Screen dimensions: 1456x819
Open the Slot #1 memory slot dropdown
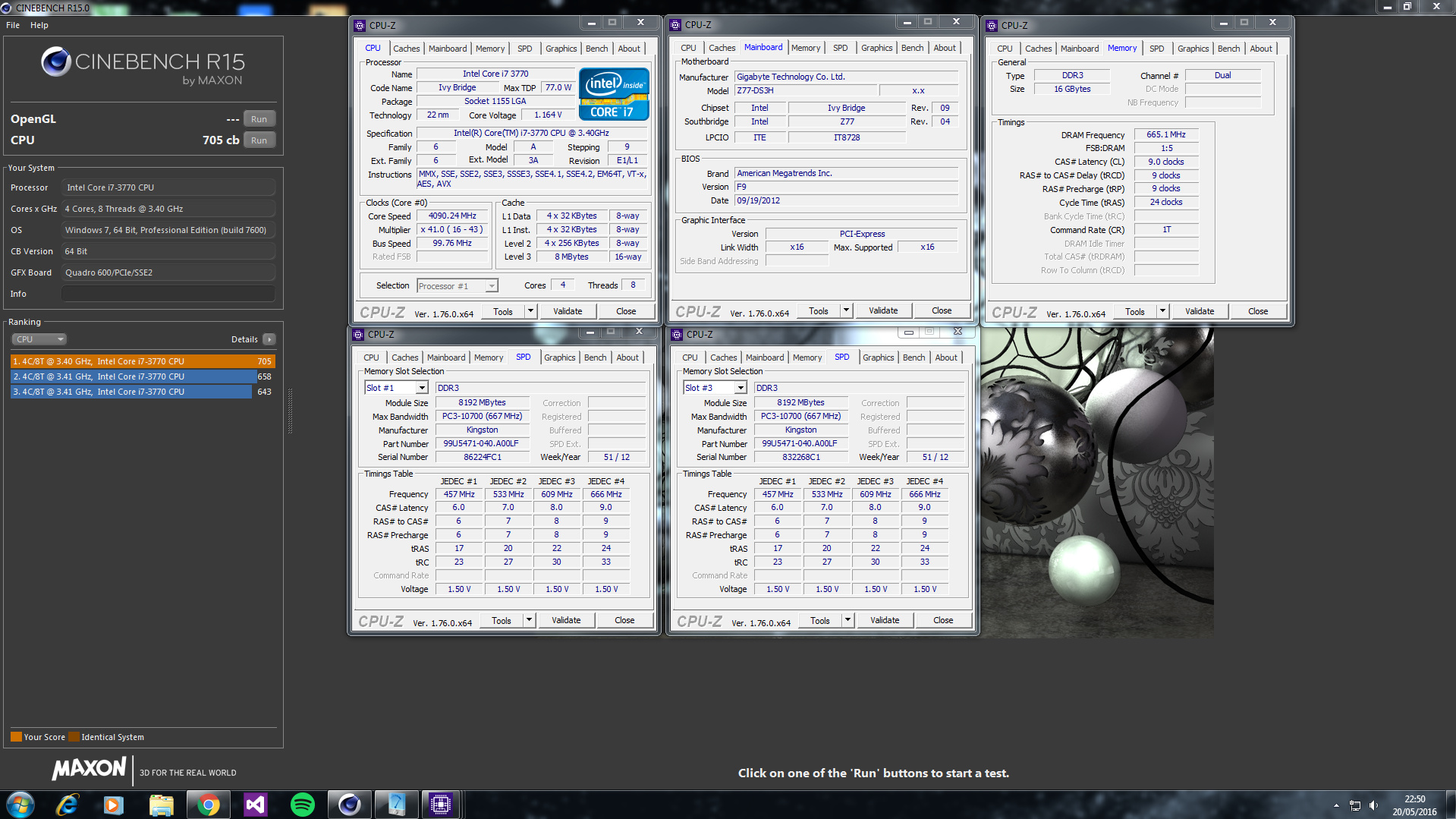396,388
